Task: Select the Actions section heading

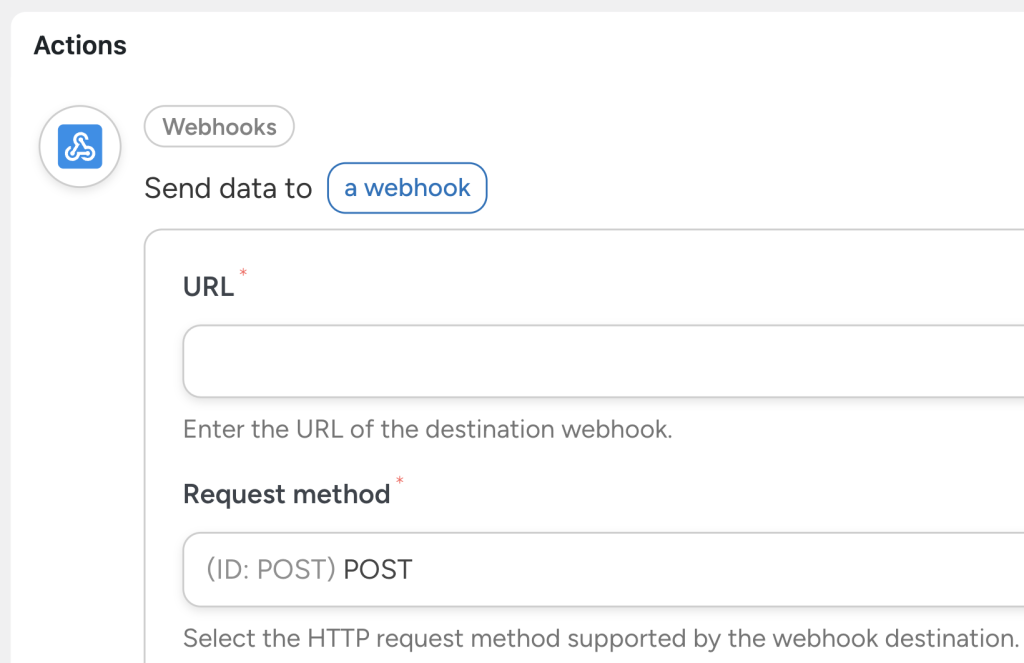Action: pyautogui.click(x=80, y=45)
